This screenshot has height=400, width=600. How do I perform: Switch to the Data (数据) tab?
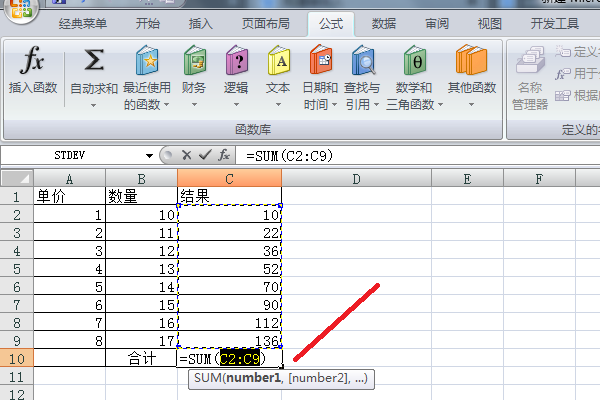[383, 23]
